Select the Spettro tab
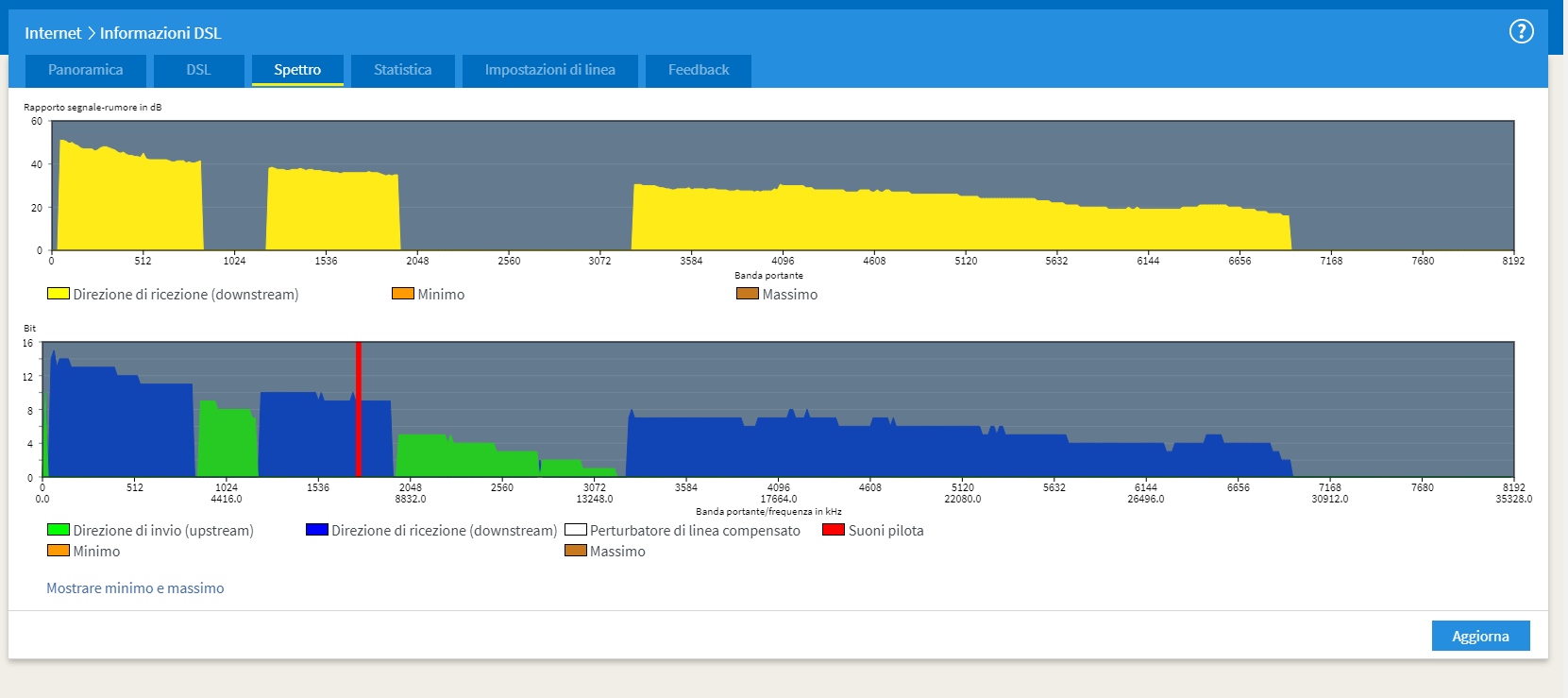This screenshot has width=1568, height=698. click(x=297, y=70)
